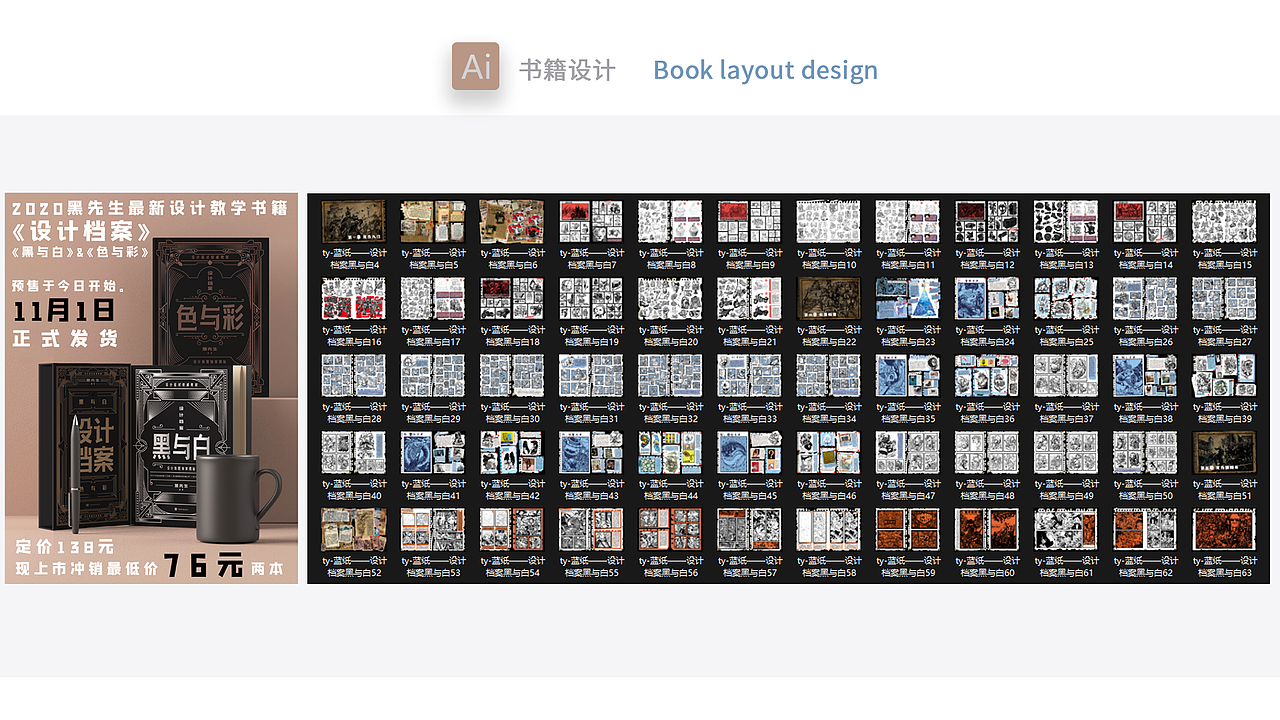
Task: Select thumbnail 设计档案黑与白24
Action: pyautogui.click(x=987, y=298)
